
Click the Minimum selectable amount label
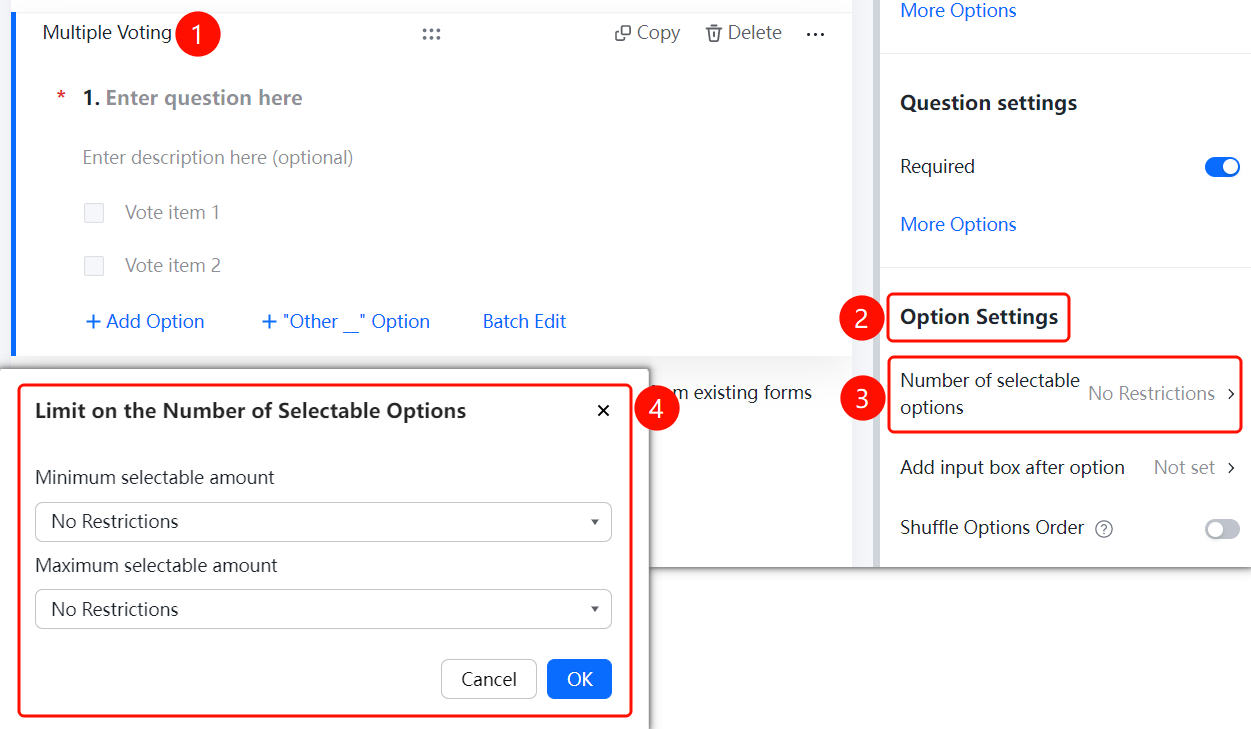[x=155, y=478]
